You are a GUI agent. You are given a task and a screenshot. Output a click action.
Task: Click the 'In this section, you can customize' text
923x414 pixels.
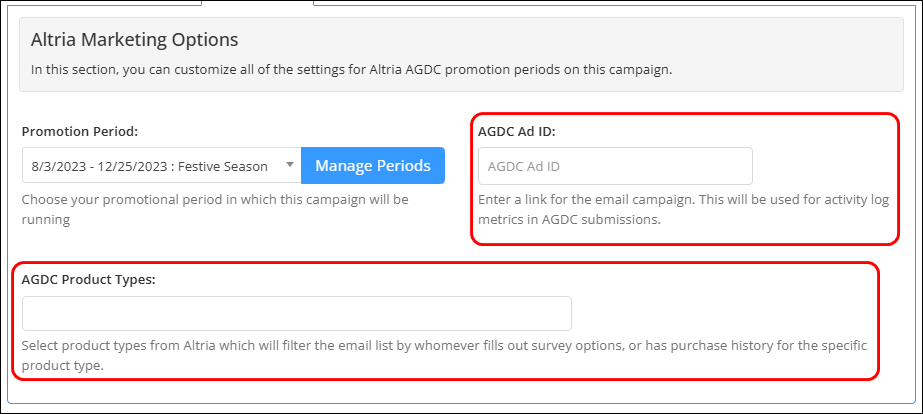(351, 70)
